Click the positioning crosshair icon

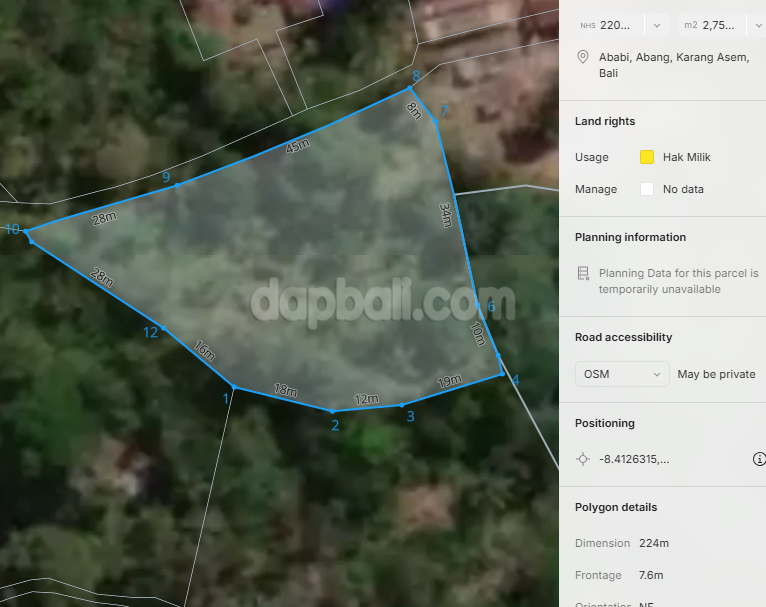coord(583,459)
